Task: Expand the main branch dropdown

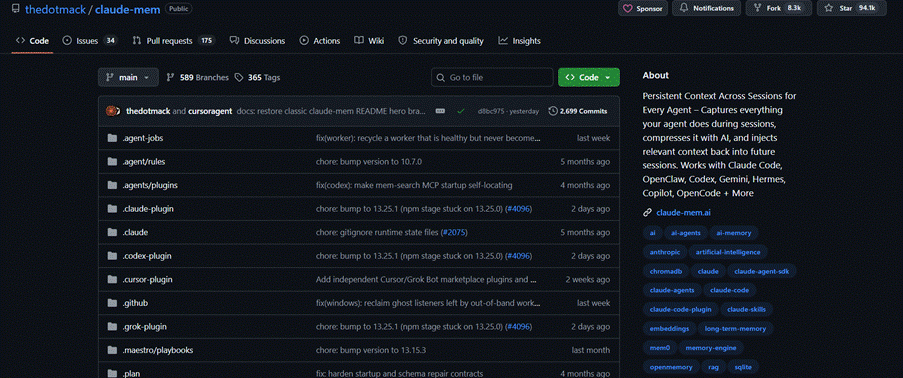Action: tap(128, 77)
